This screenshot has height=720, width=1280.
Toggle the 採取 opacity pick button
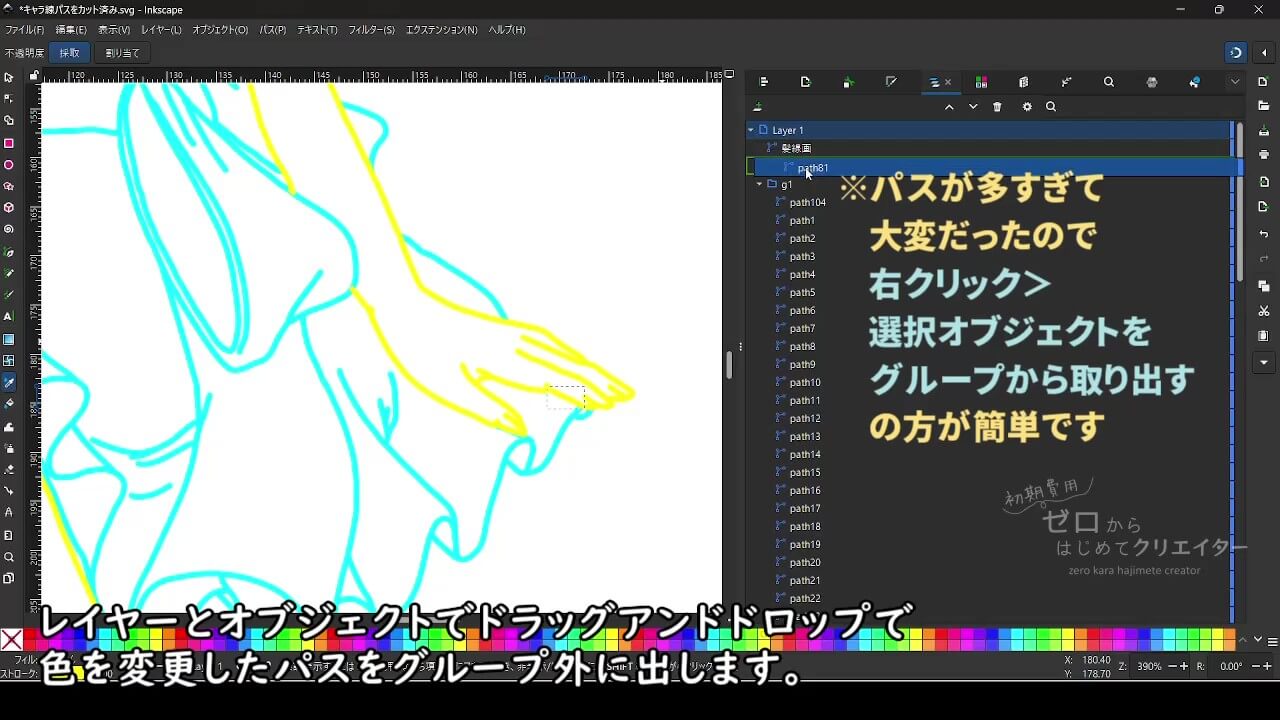(x=69, y=53)
